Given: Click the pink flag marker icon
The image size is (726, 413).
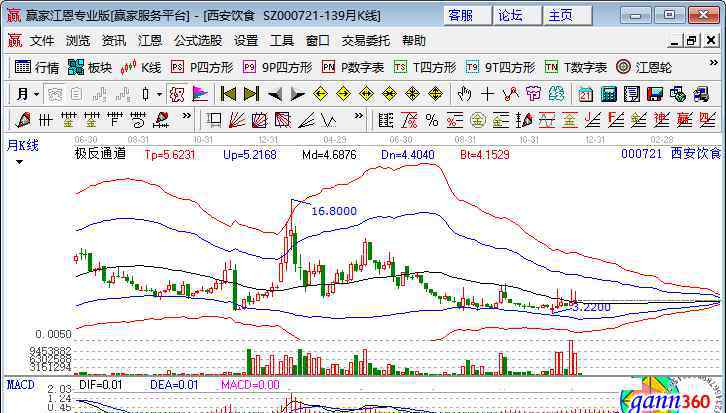Looking at the screenshot, I should [200, 94].
